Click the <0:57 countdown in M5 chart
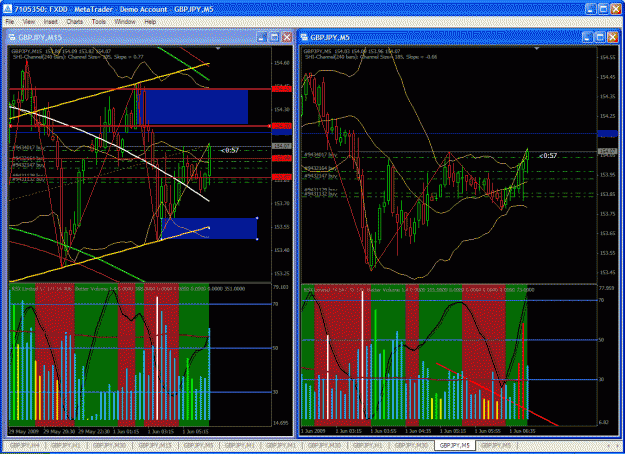This screenshot has width=625, height=454. point(548,155)
